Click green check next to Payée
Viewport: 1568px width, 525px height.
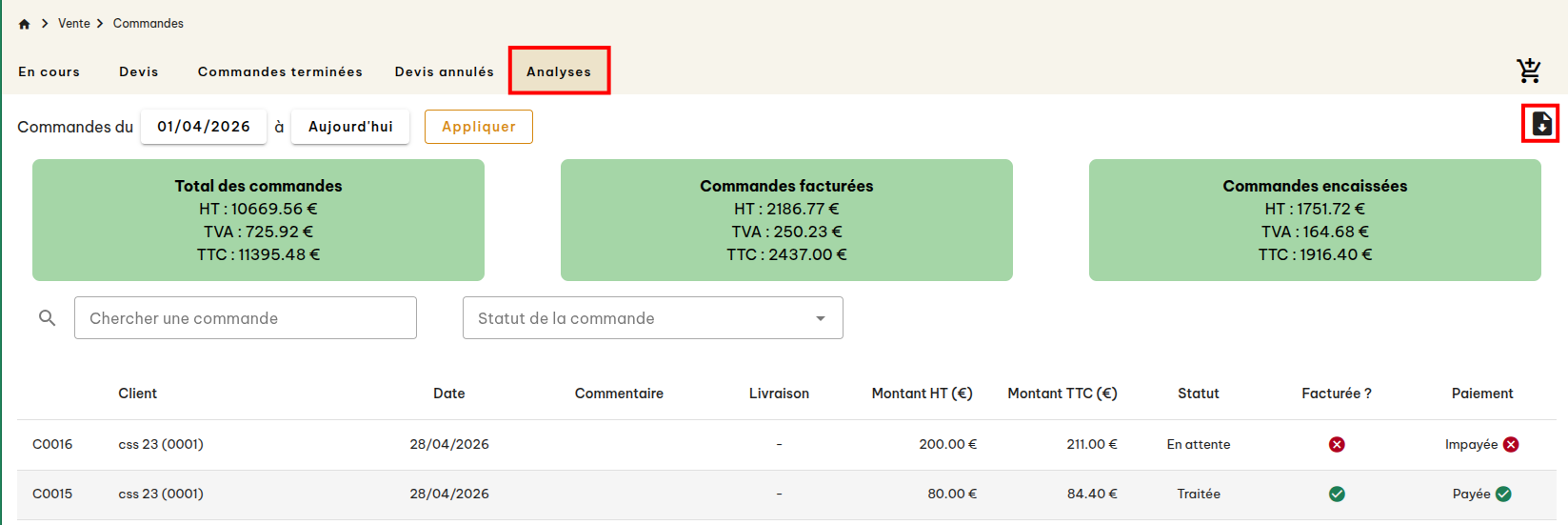pyautogui.click(x=1503, y=495)
